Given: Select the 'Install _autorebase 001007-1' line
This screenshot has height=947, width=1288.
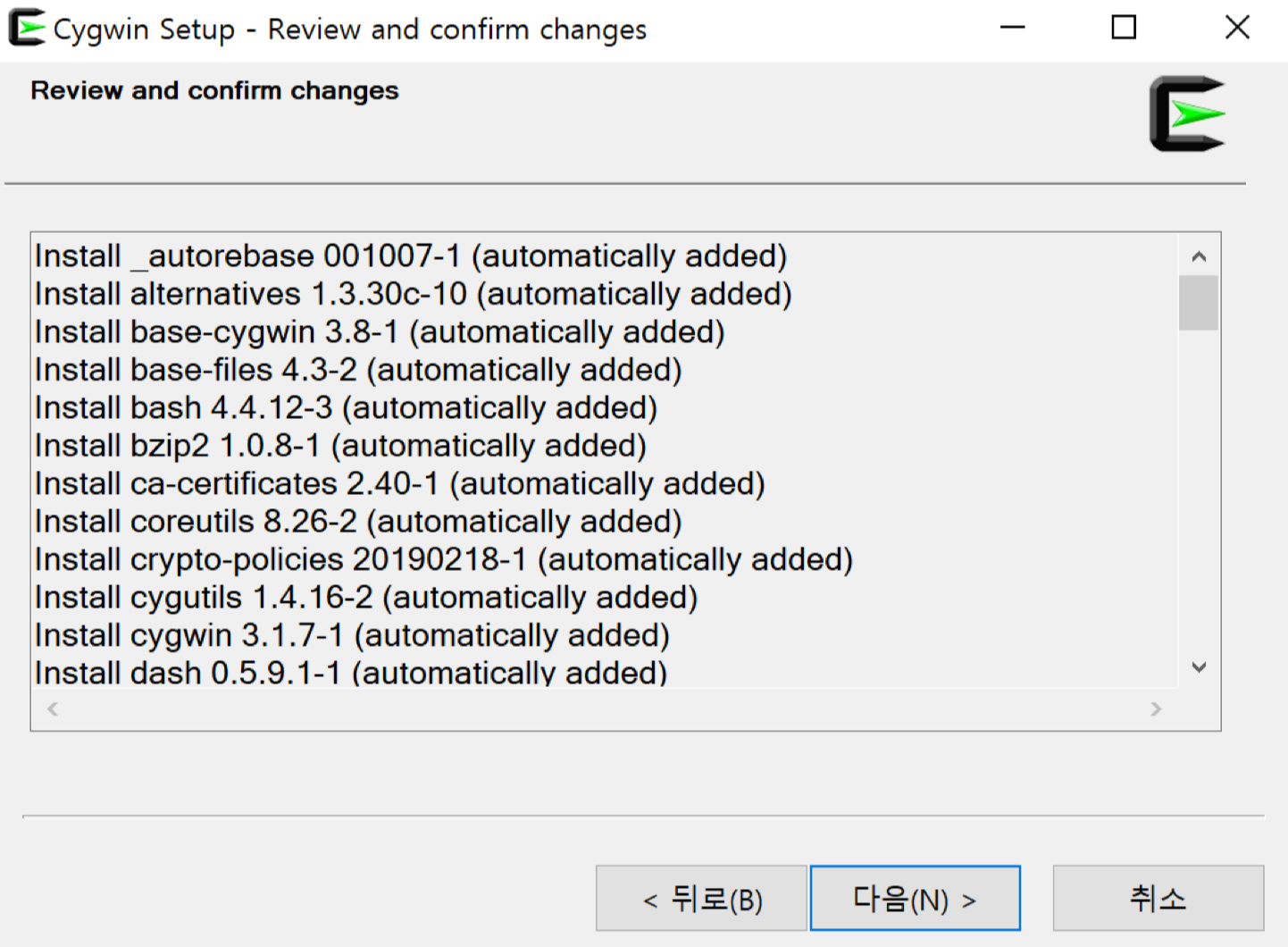Looking at the screenshot, I should [411, 256].
